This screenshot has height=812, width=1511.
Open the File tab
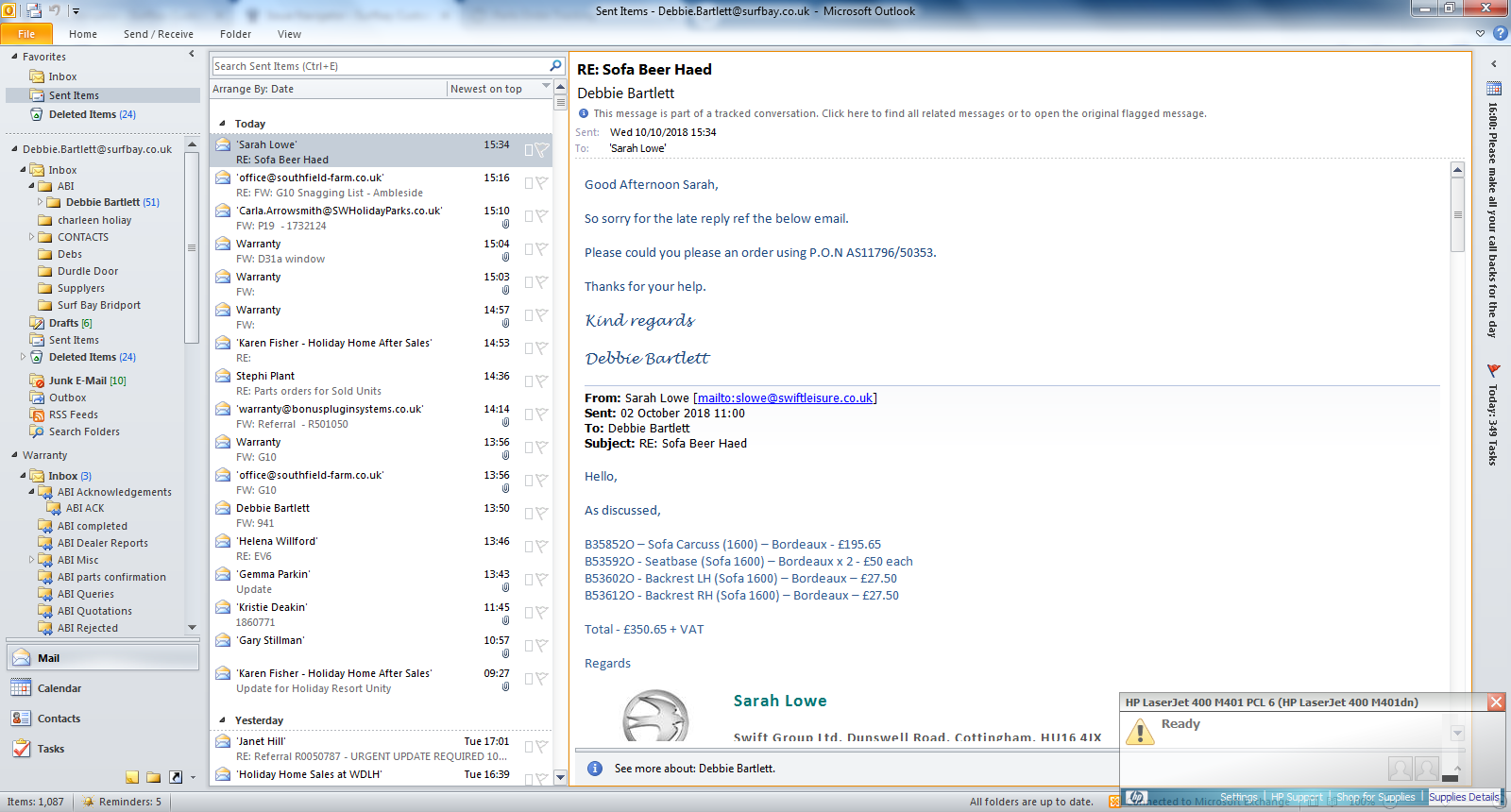[26, 34]
